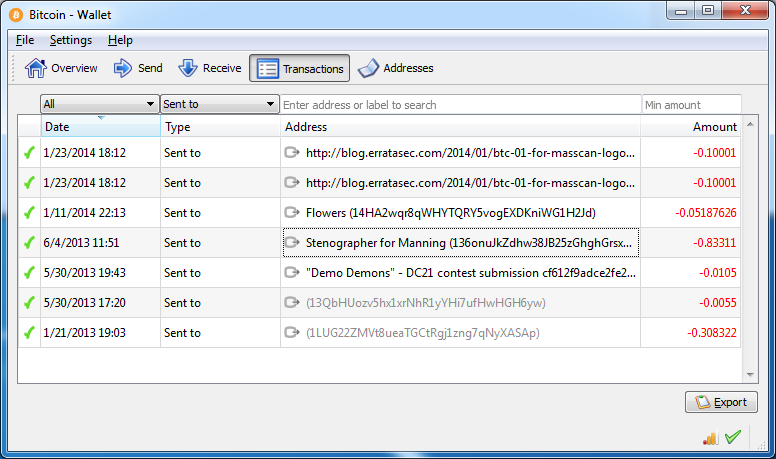Open the Sent to type filter dropdown

point(219,104)
